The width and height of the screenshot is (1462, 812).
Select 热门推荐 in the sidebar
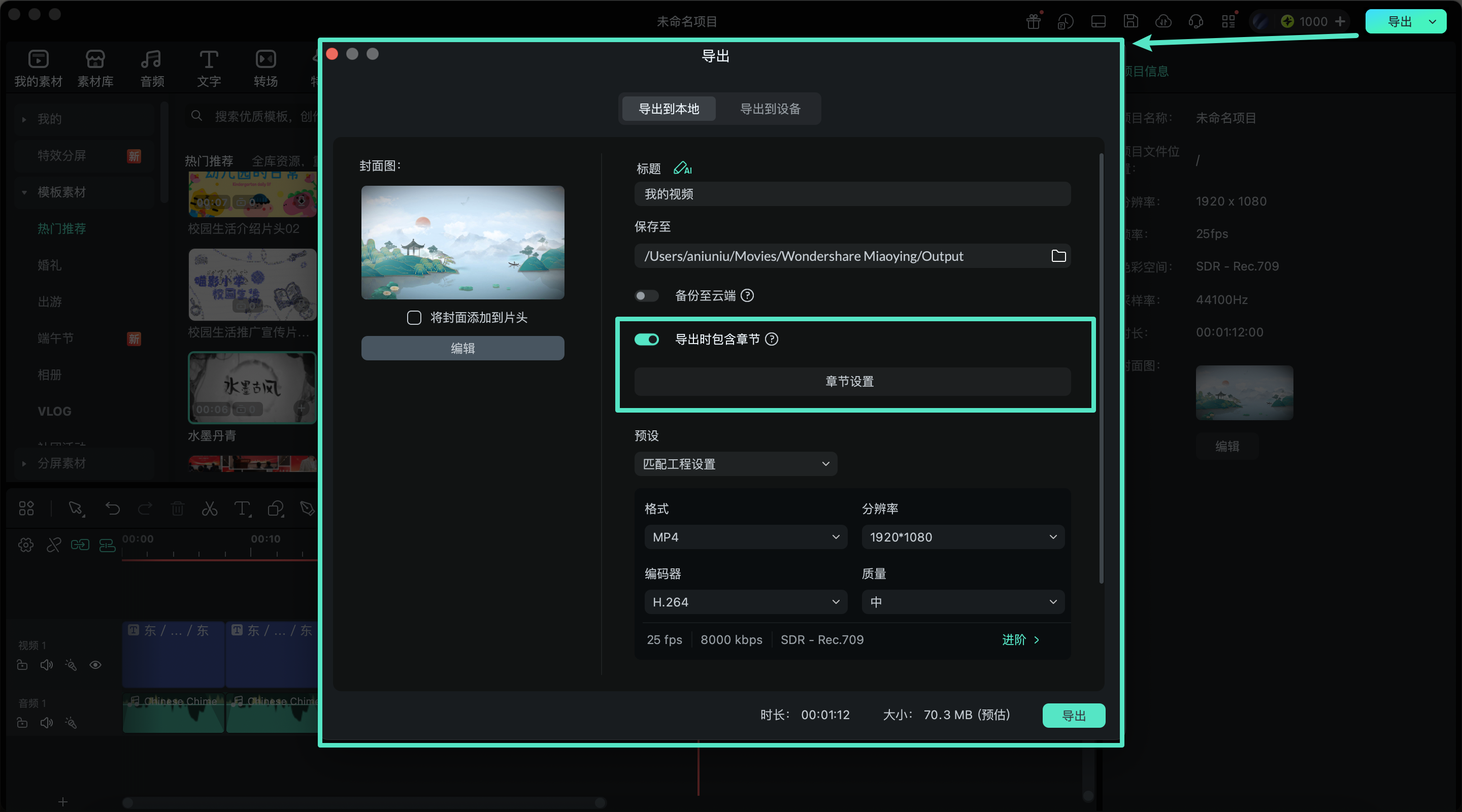tap(62, 229)
